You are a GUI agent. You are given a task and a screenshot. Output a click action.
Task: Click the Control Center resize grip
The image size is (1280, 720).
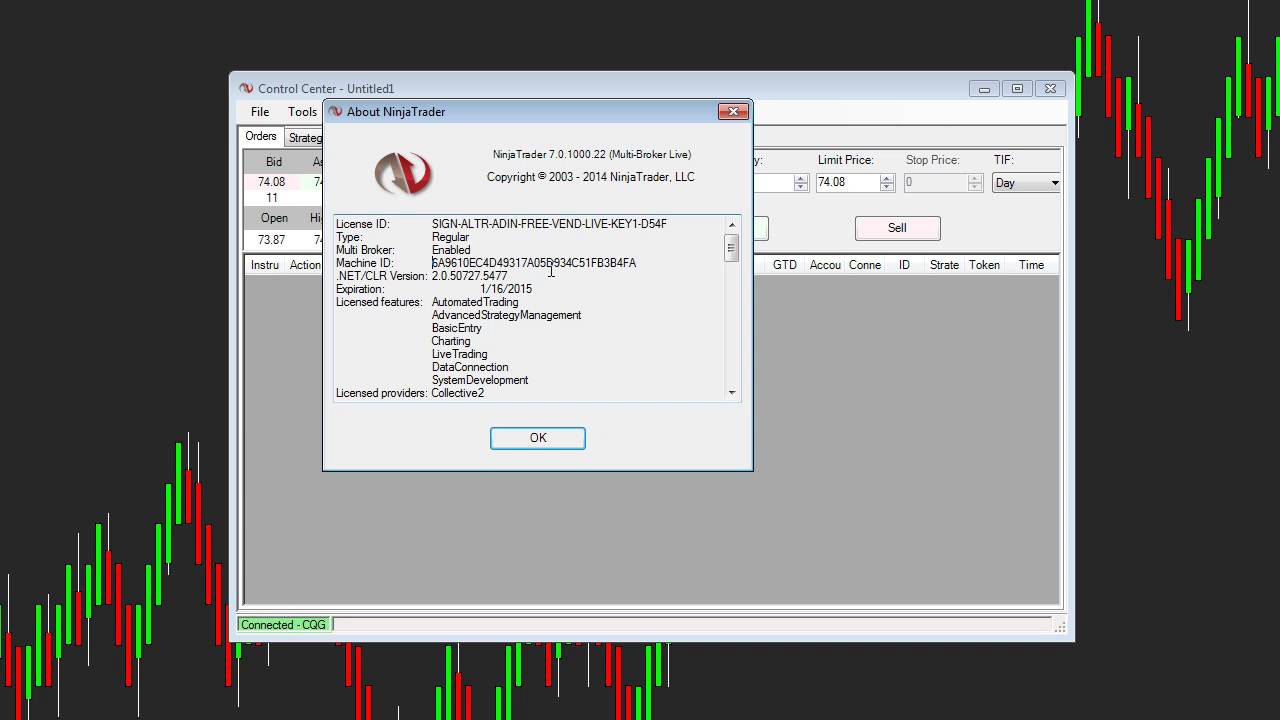point(1060,627)
